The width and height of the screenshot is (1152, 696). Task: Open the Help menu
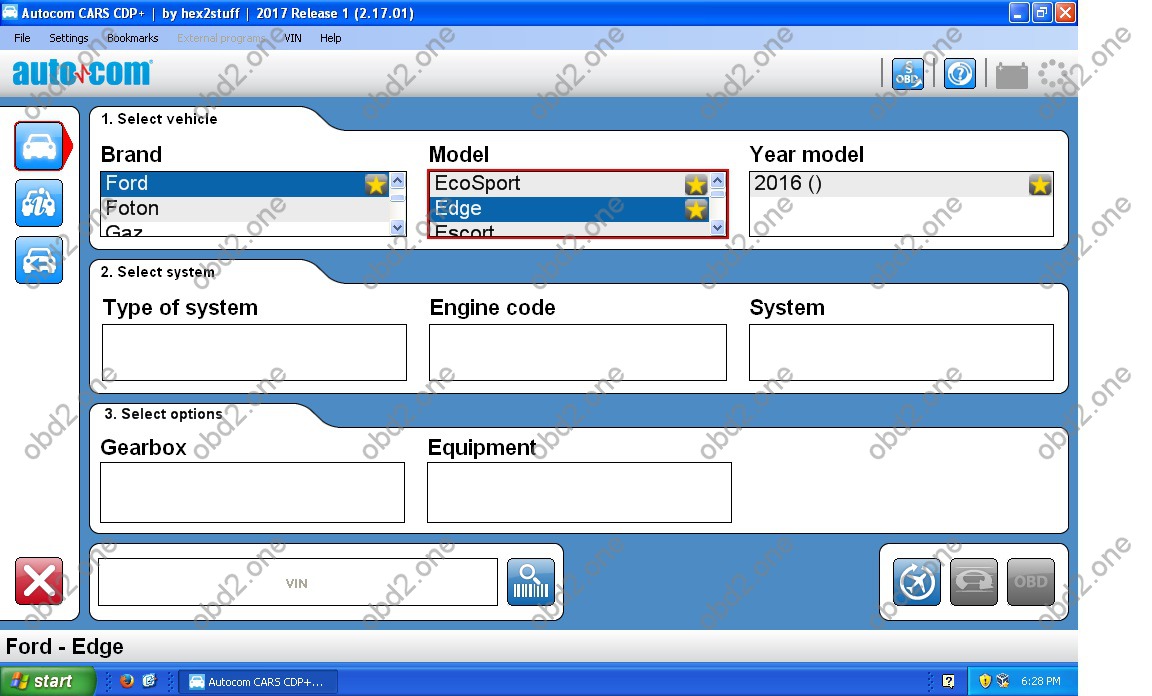331,38
